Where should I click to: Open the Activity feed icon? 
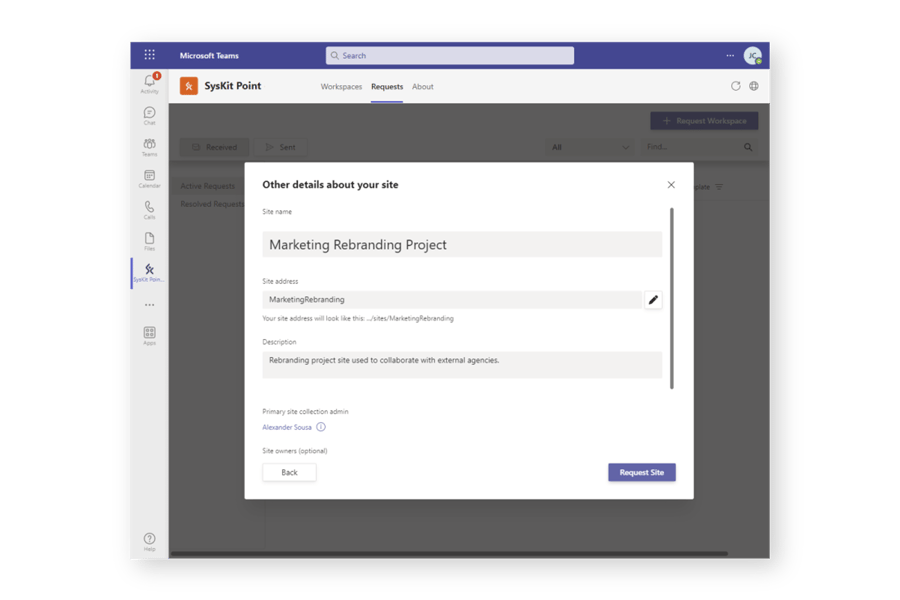point(149,83)
